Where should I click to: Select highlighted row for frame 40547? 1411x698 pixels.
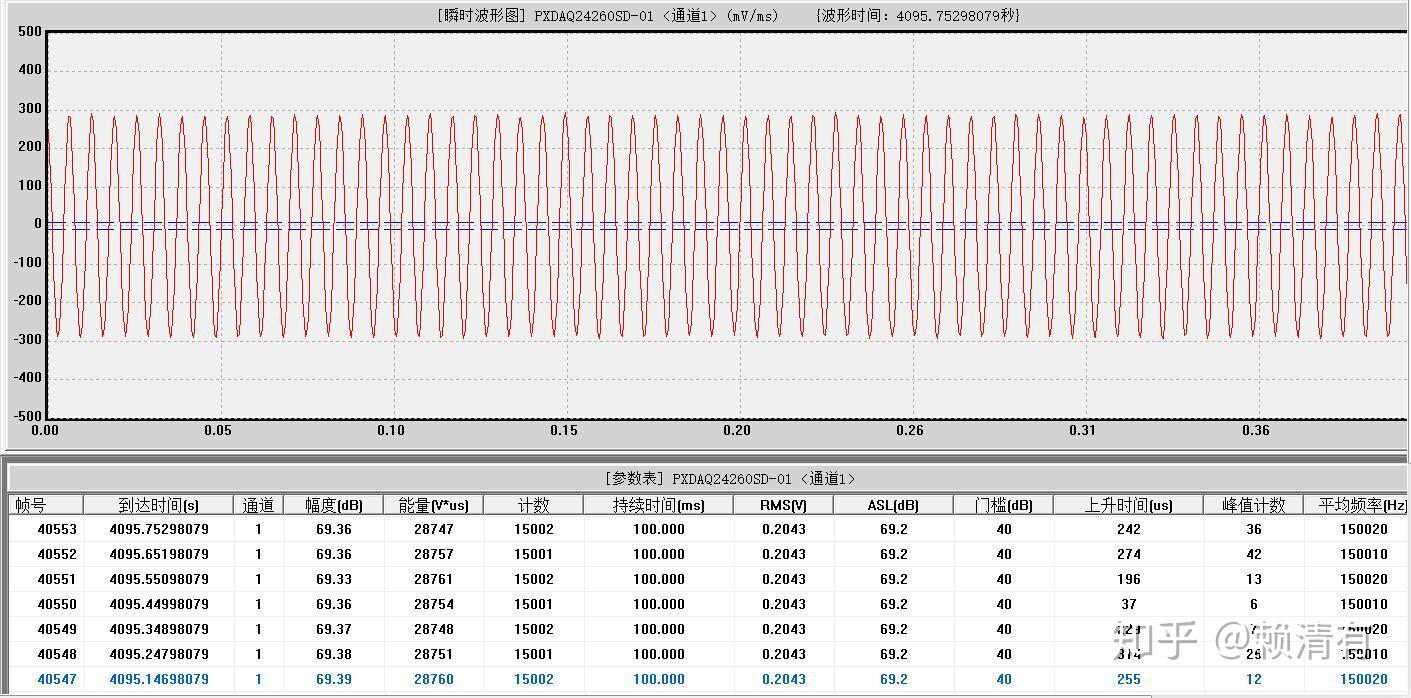[709, 679]
